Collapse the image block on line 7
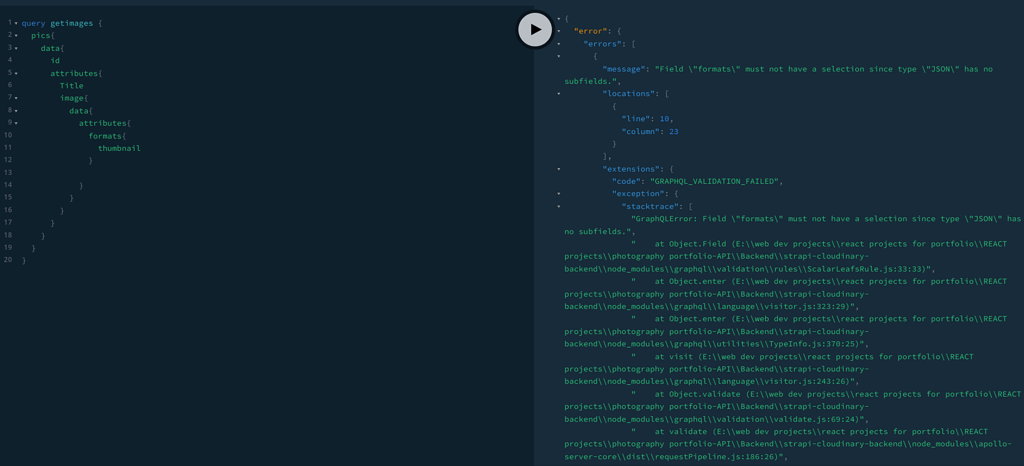 (x=16, y=98)
